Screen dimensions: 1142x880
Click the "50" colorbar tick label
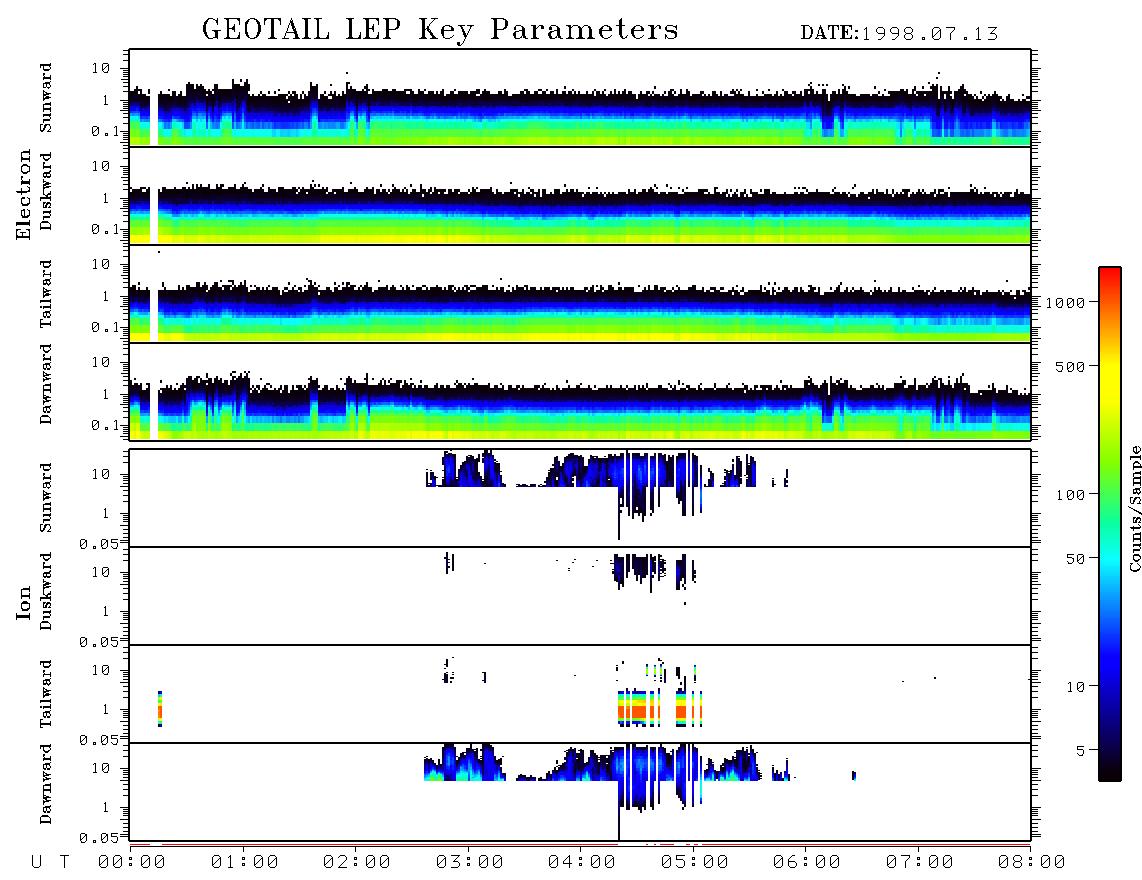[x=1075, y=559]
